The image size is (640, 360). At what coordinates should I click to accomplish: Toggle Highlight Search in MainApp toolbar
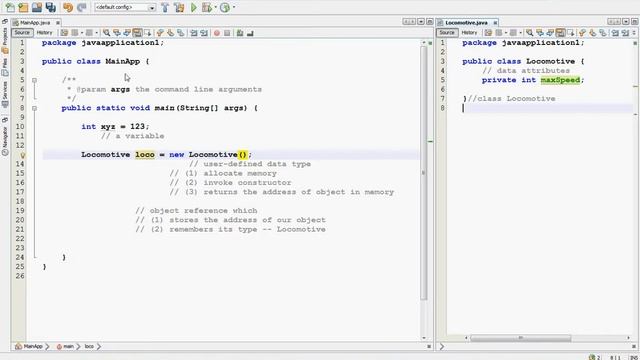click(138, 33)
